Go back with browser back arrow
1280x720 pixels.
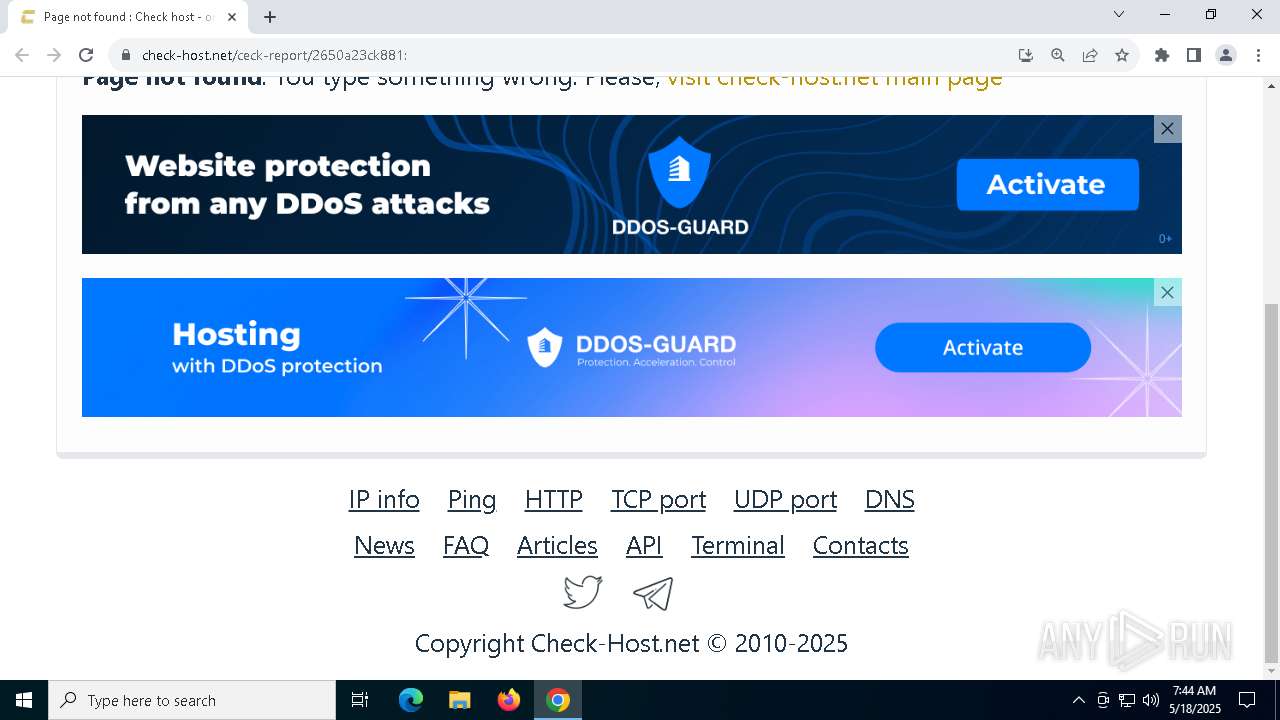[x=22, y=55]
